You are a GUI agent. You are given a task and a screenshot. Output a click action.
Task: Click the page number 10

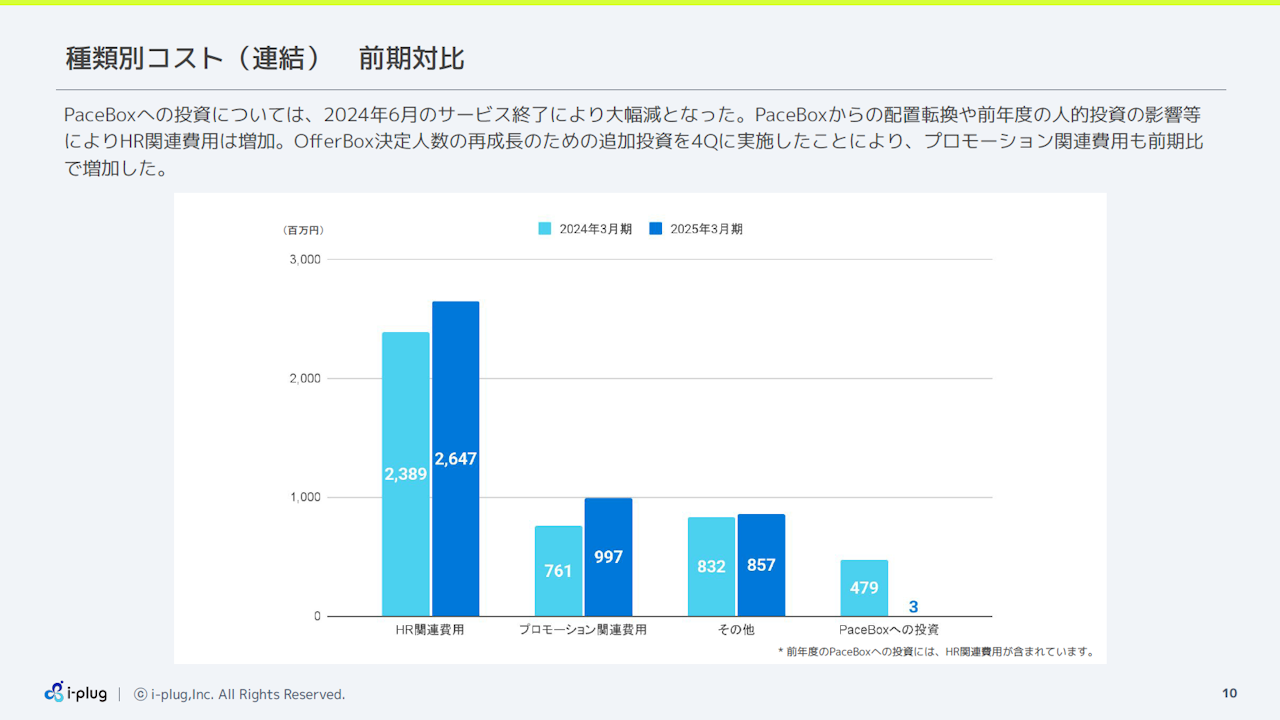pyautogui.click(x=1229, y=693)
